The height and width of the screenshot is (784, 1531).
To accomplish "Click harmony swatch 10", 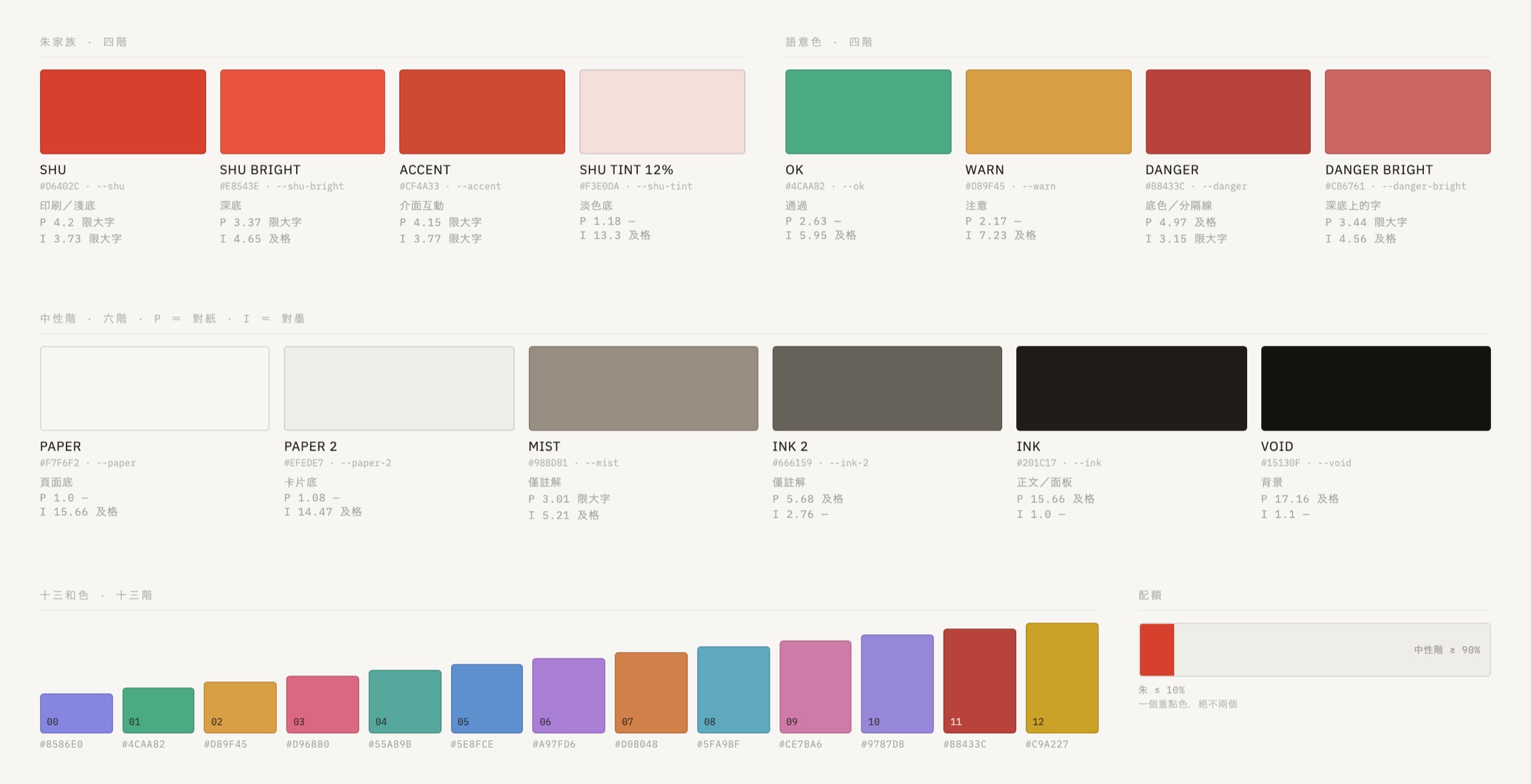I will coord(898,684).
